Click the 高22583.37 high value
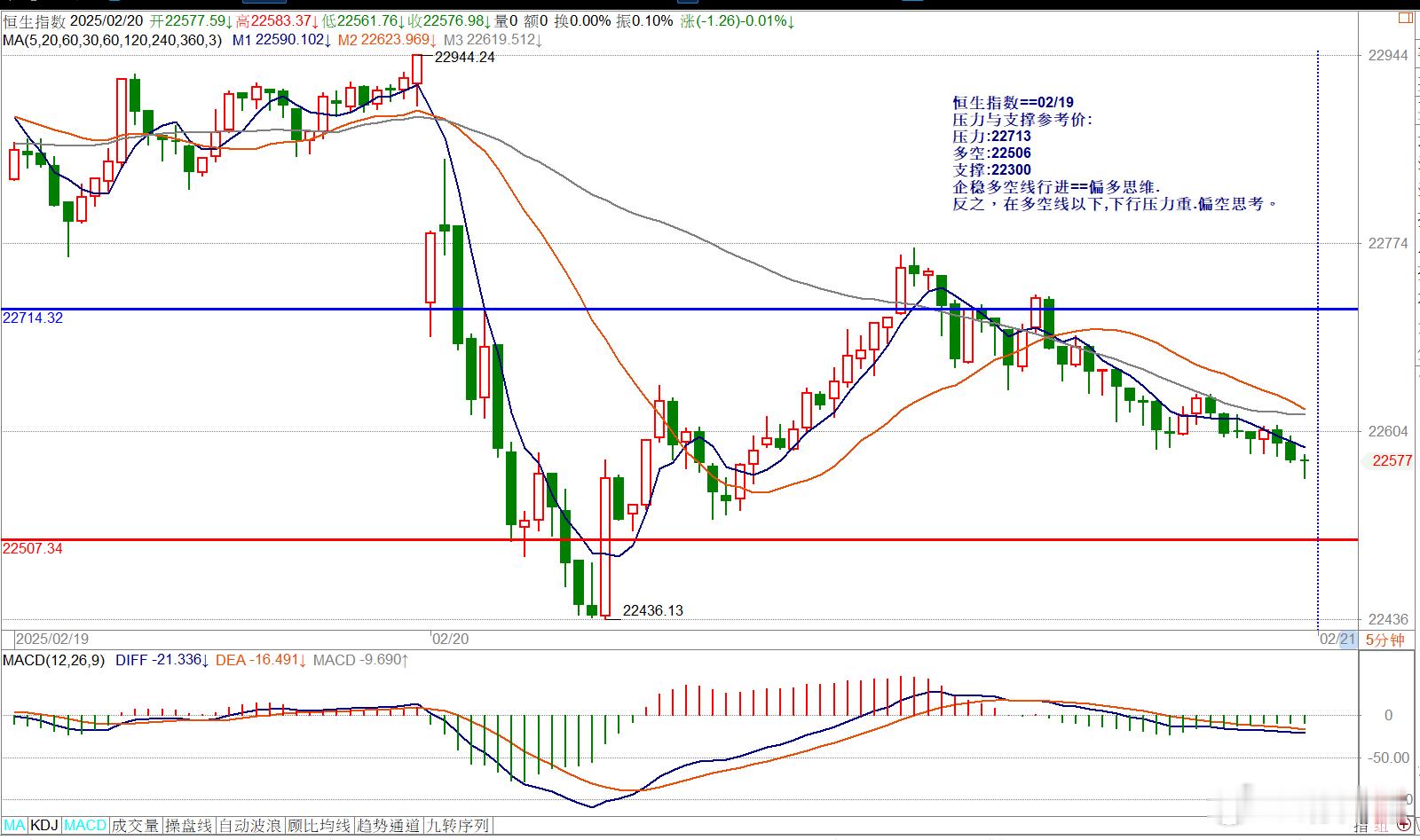 (x=277, y=21)
